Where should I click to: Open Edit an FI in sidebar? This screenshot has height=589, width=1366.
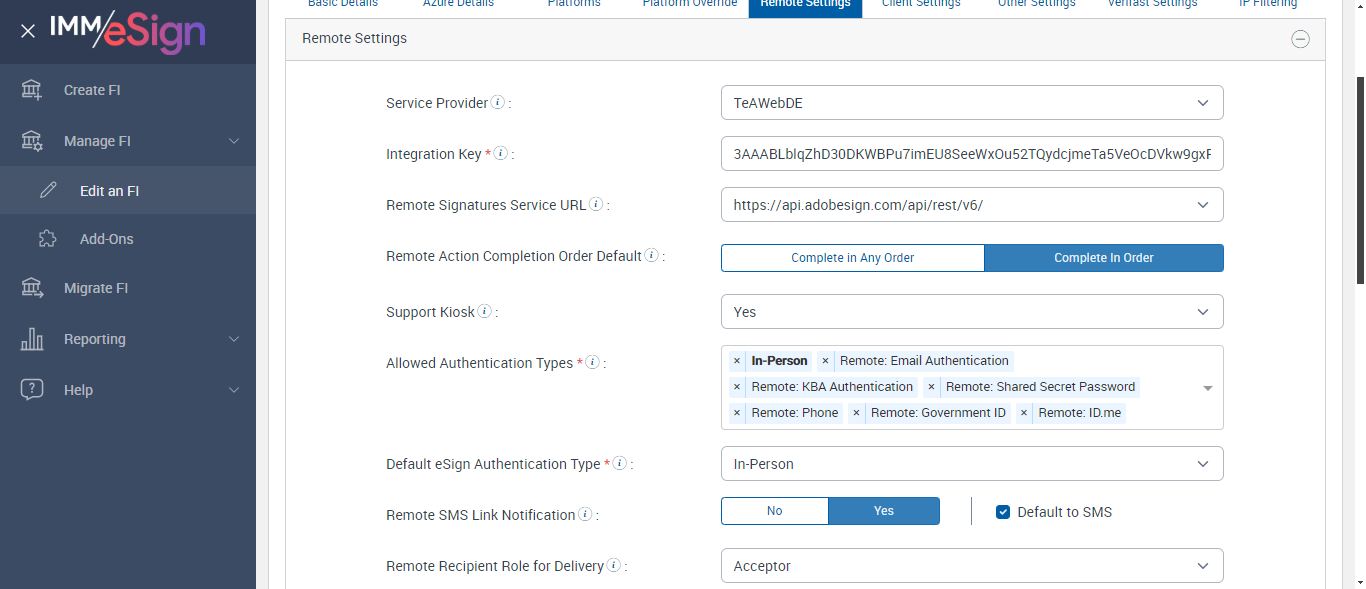[109, 191]
